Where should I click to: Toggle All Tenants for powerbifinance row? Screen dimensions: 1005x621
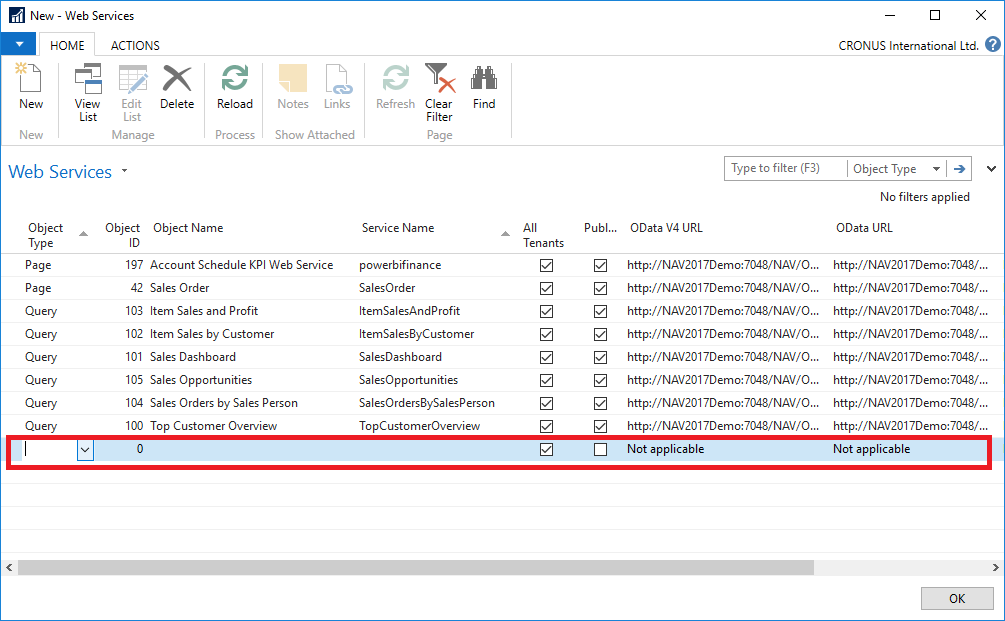[546, 265]
